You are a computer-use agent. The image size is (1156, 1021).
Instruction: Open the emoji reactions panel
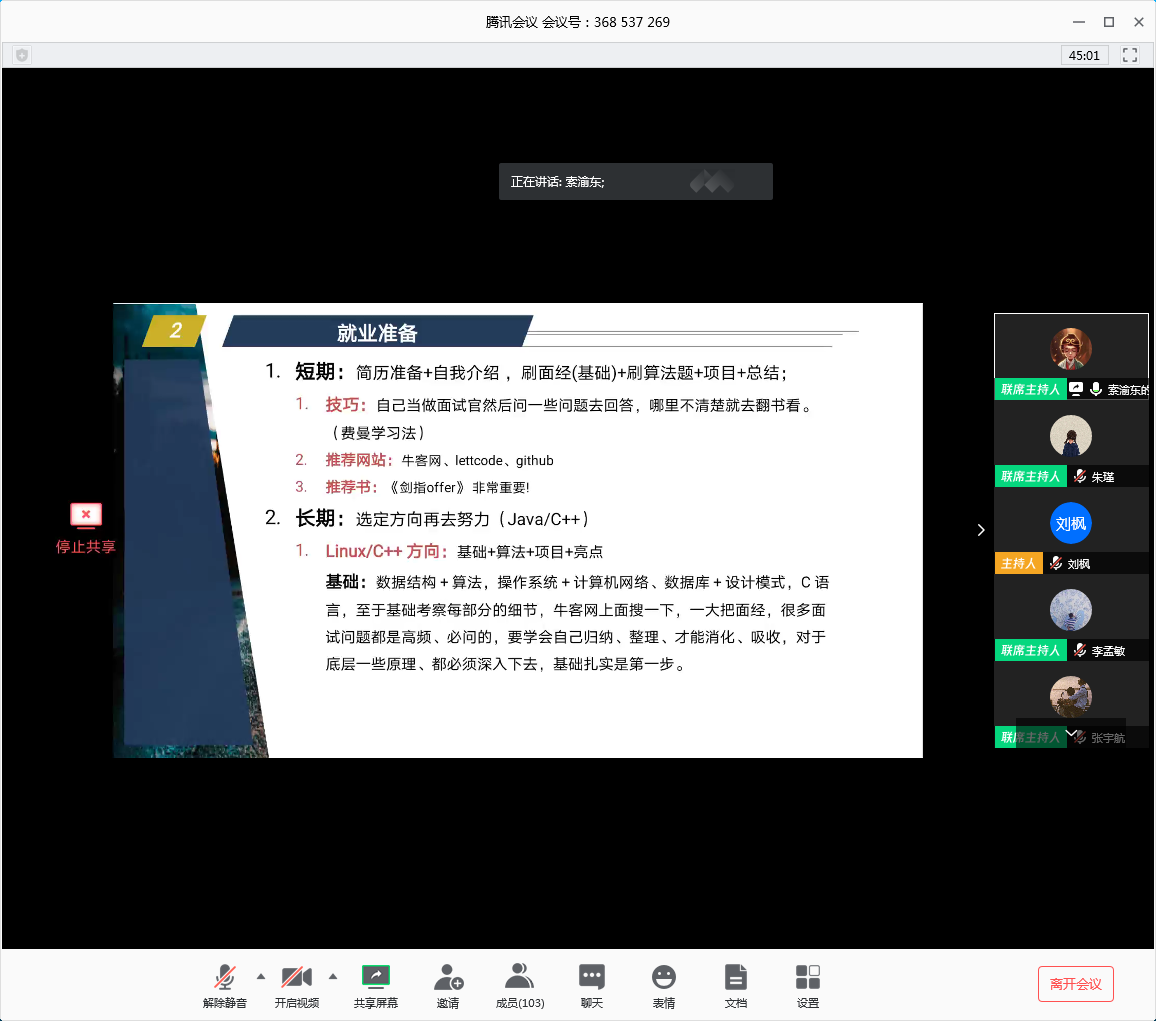[x=663, y=978]
